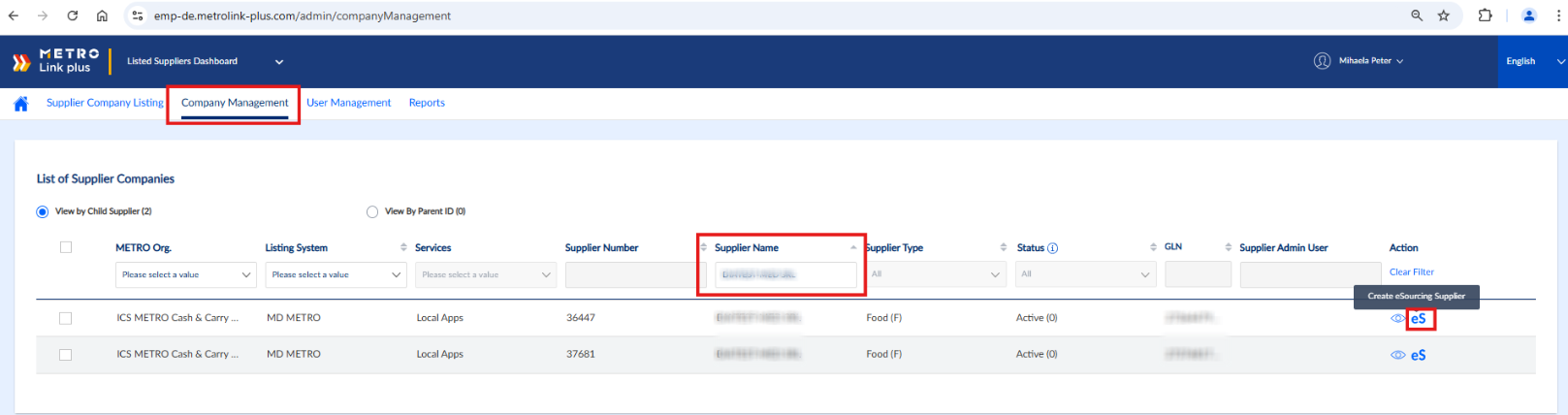Viewport: 1568px width, 415px height.
Task: Click the Clear Filter link
Action: (1411, 272)
